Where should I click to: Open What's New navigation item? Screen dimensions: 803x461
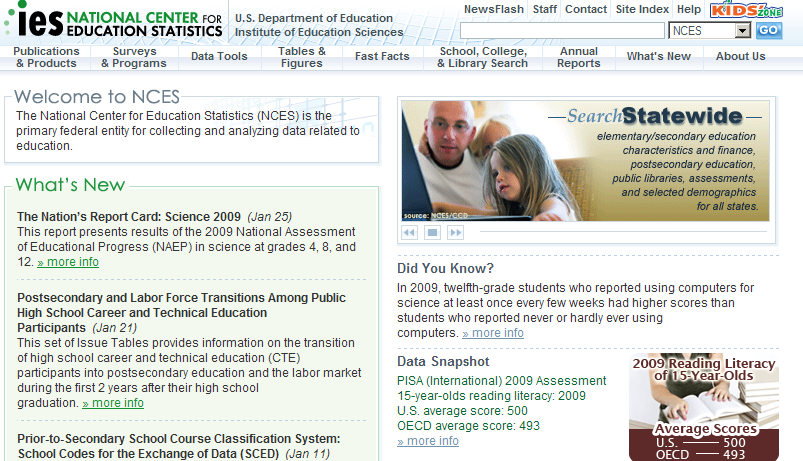659,56
